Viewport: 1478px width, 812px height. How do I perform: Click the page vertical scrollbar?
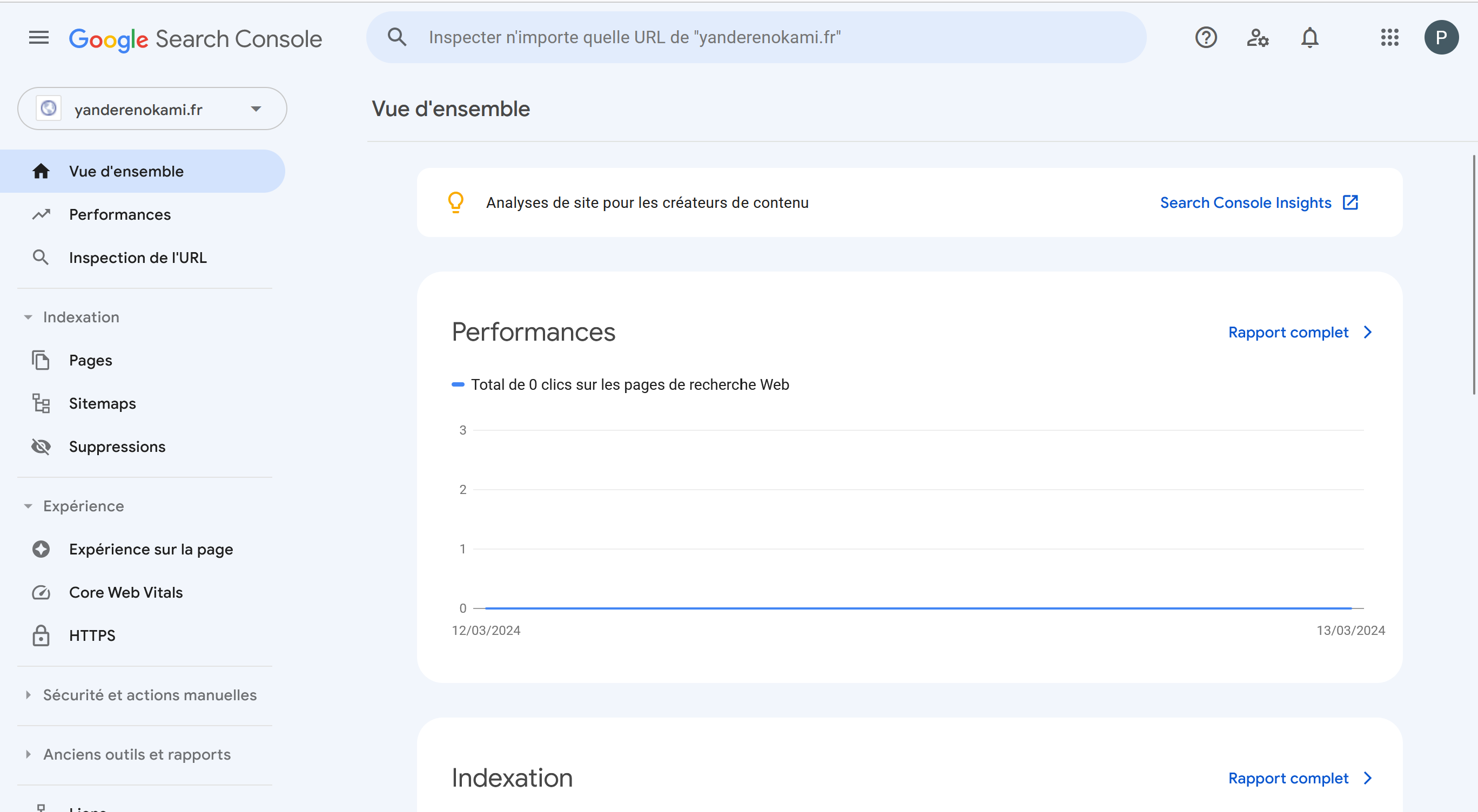click(x=1474, y=274)
